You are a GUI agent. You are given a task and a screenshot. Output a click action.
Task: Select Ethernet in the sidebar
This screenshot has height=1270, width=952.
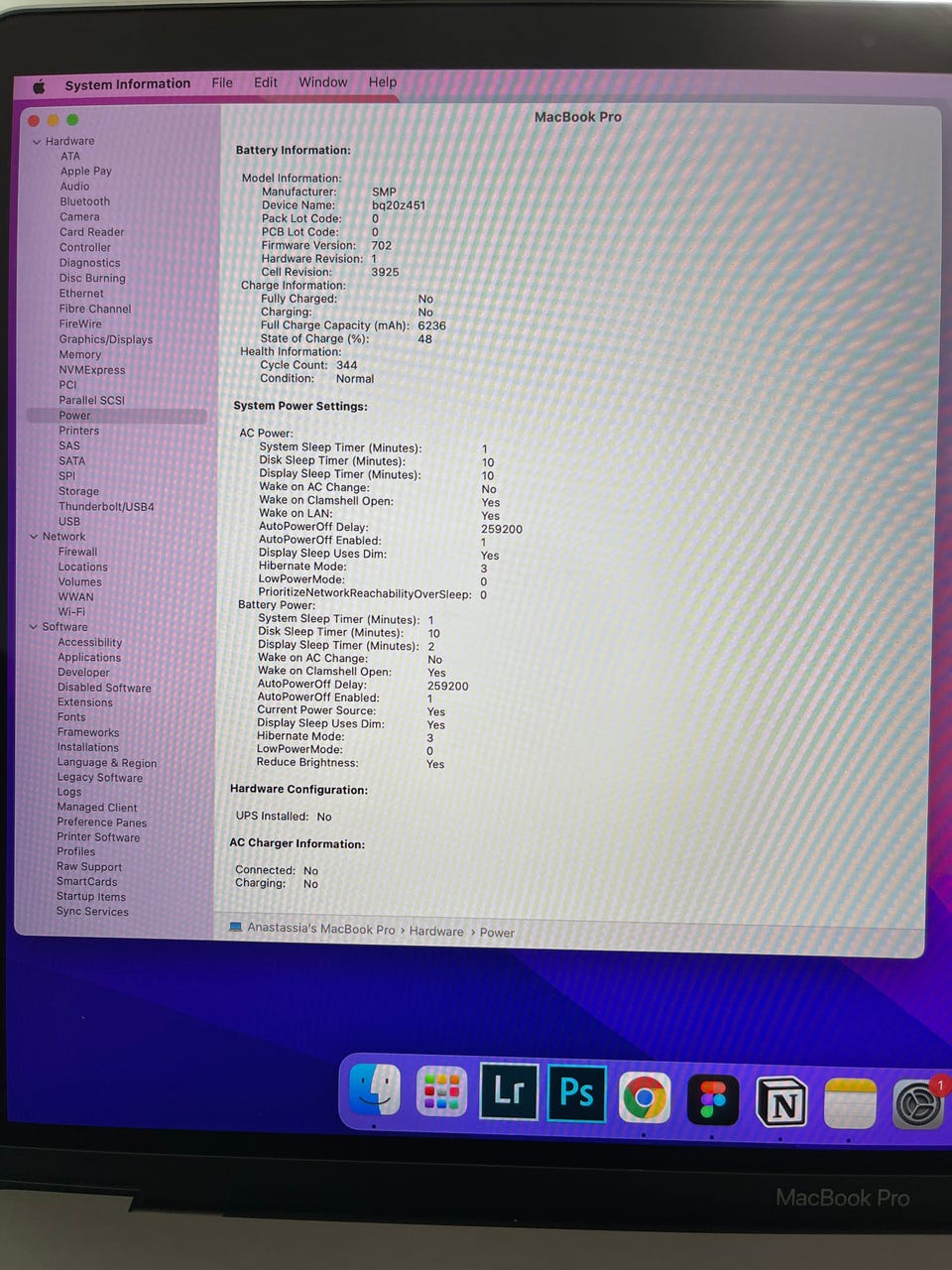tap(81, 294)
